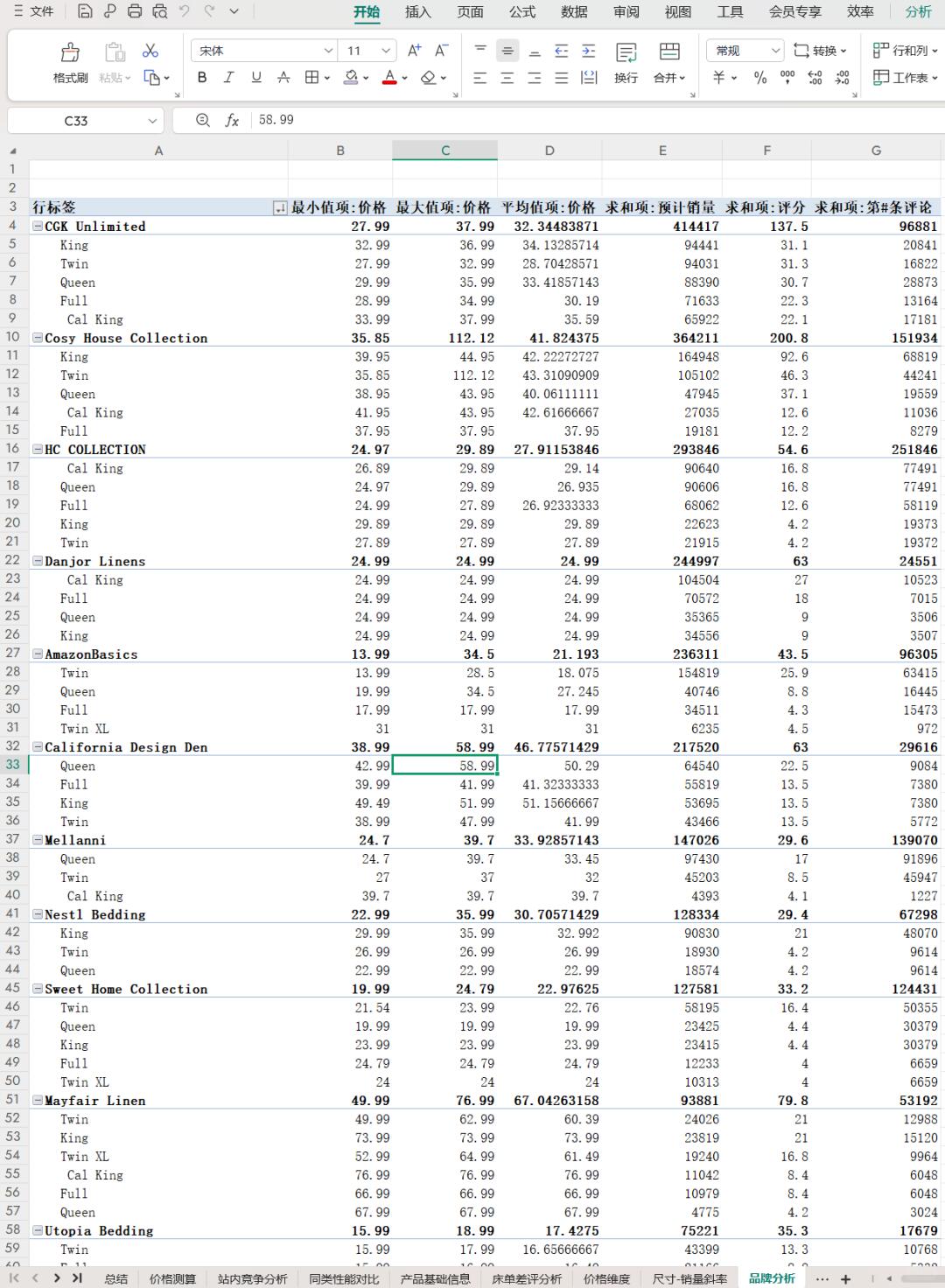Open the Name Box dropdown for C33
Image resolution: width=945 pixels, height=1288 pixels.
coord(152,121)
